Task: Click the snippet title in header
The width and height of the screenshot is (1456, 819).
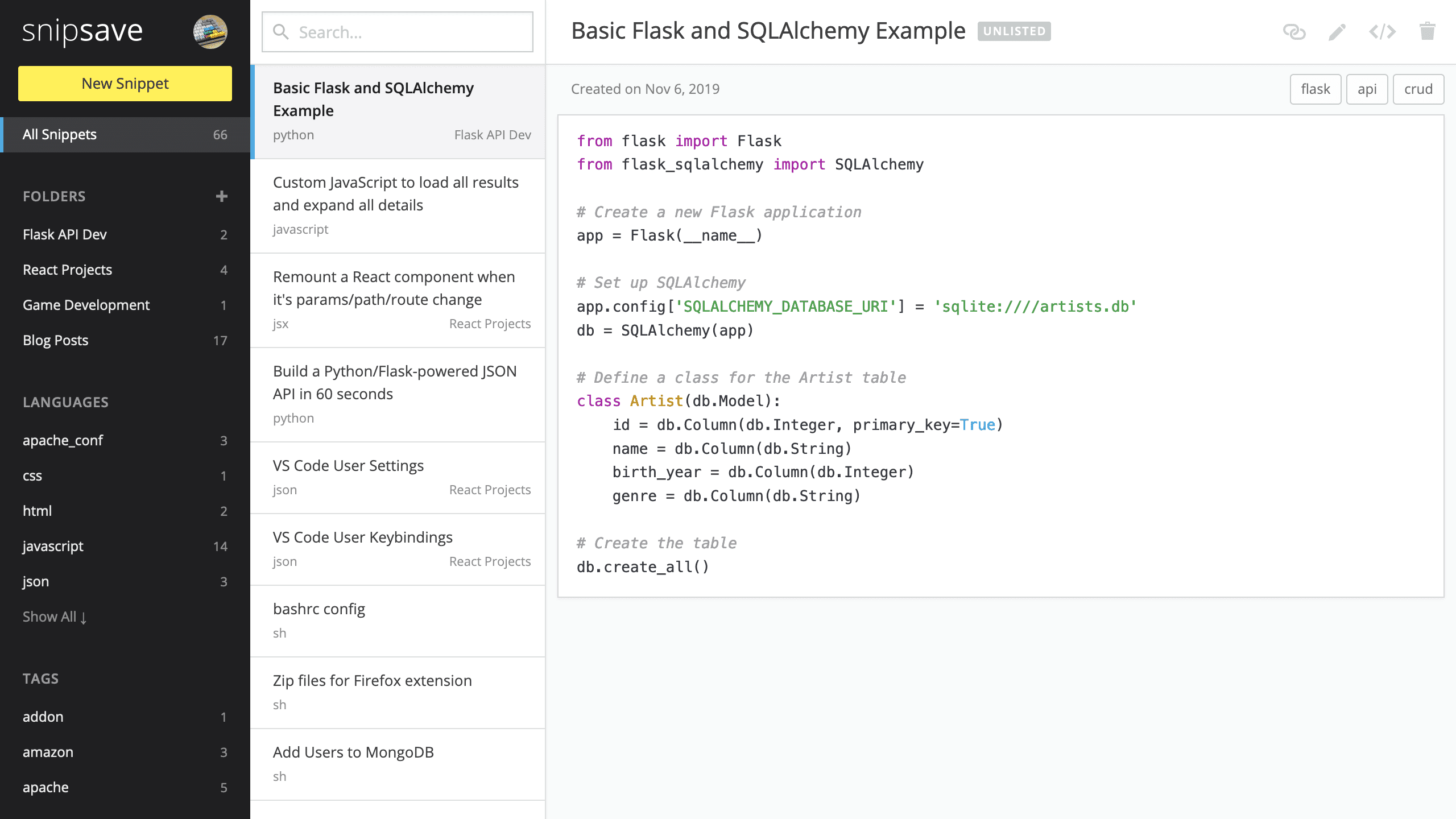Action: coord(768,31)
